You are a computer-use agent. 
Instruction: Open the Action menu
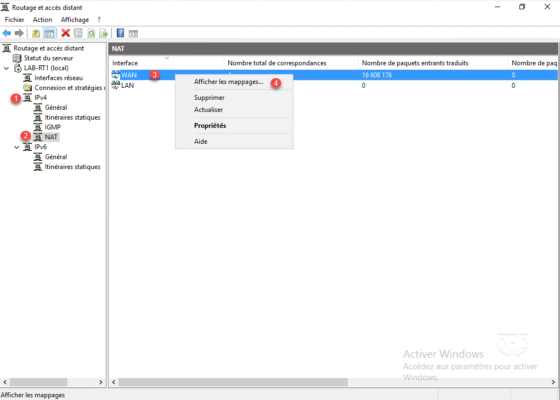tap(42, 20)
